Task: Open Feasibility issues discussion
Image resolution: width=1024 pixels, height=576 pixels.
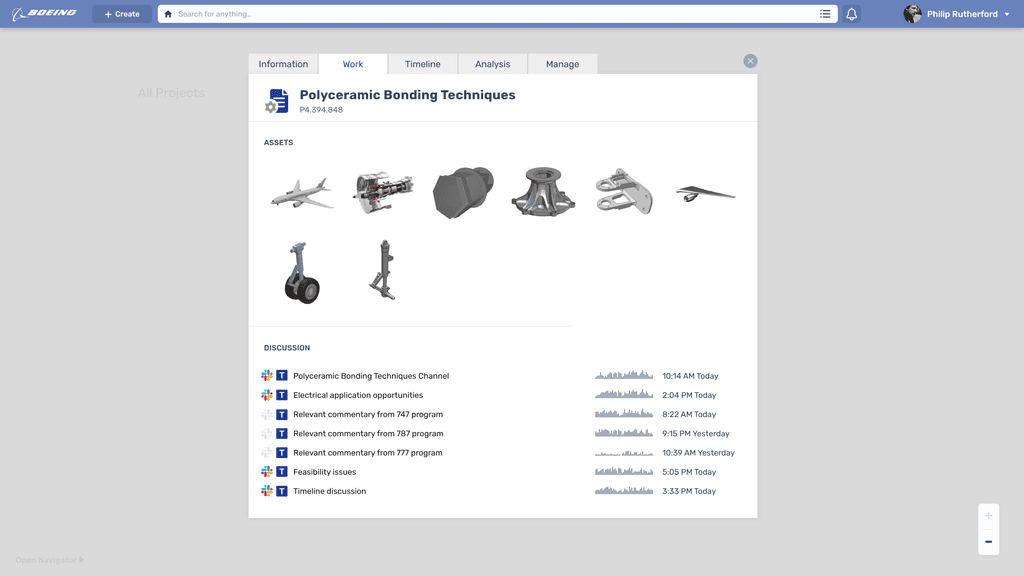Action: click(325, 472)
